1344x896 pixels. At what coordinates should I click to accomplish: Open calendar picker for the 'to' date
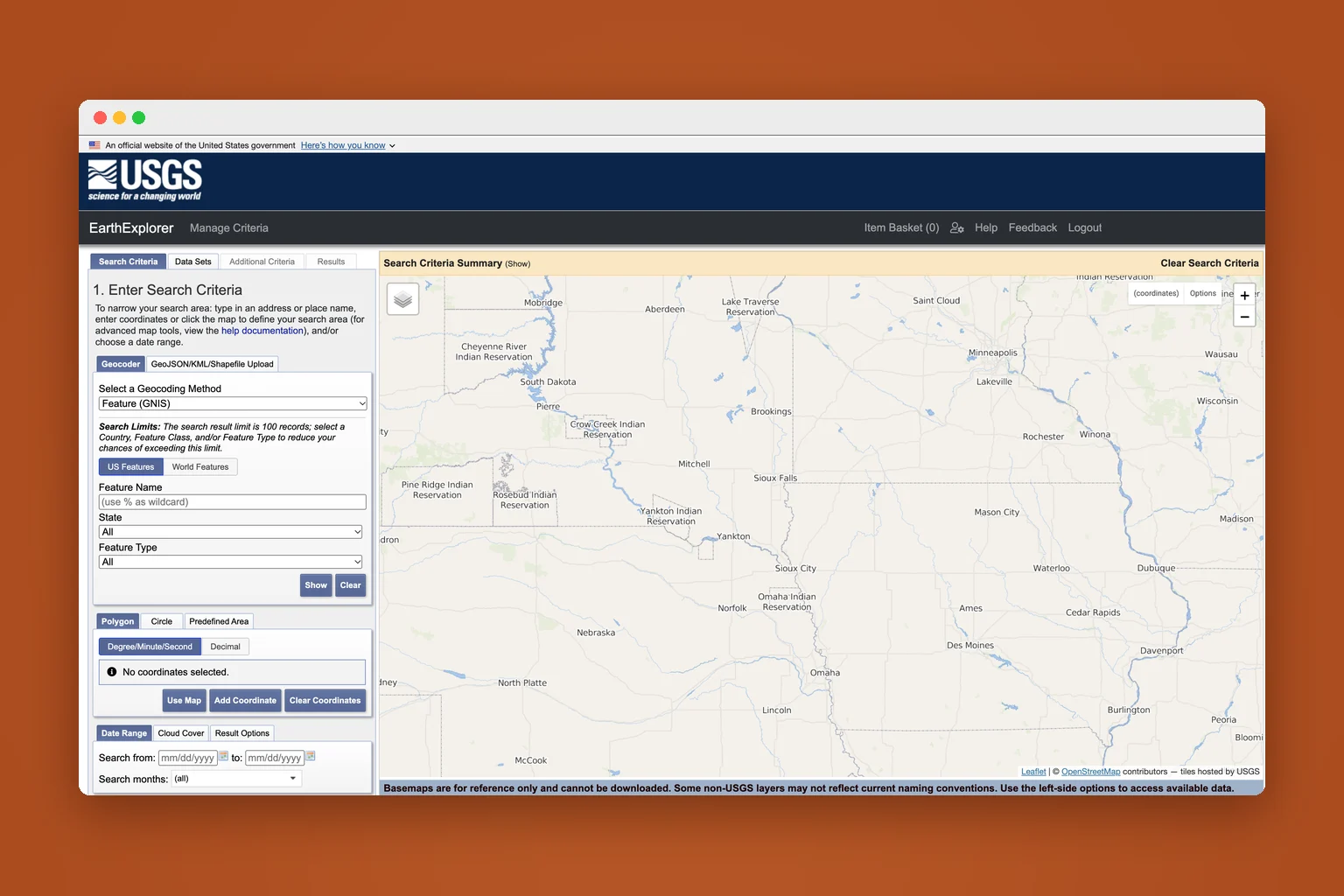tap(310, 757)
